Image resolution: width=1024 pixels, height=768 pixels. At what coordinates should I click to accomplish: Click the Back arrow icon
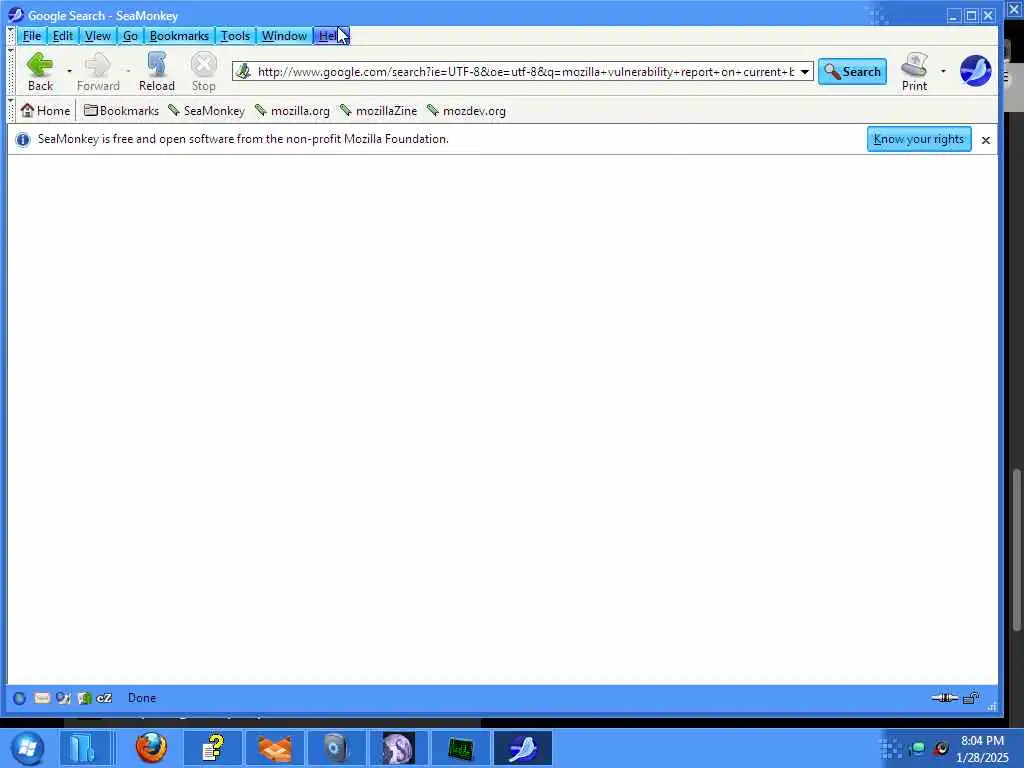point(40,65)
